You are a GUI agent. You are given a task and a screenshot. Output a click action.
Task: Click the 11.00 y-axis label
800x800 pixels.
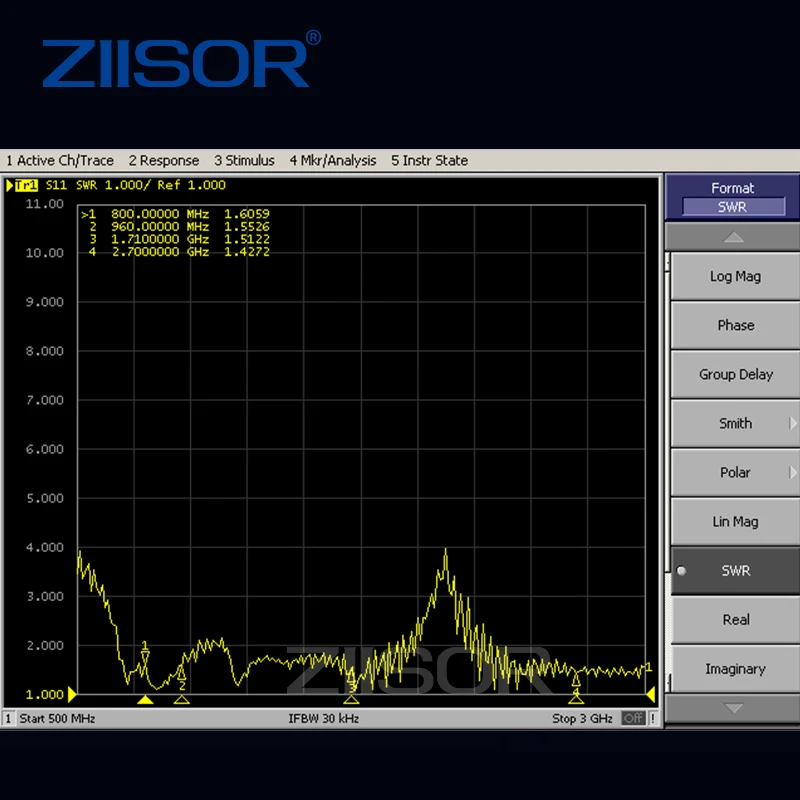[x=45, y=204]
